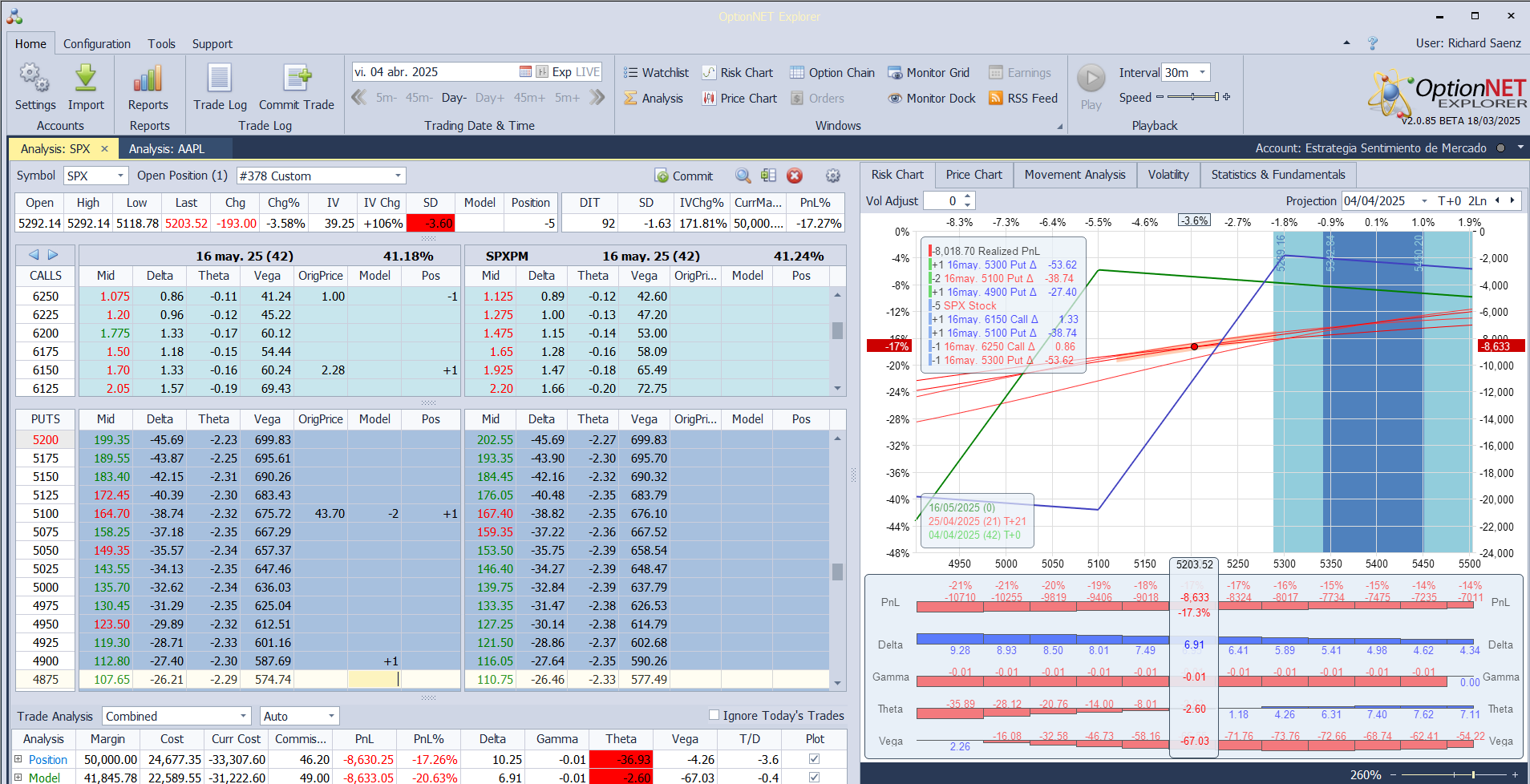Open the Open Position #378 Custom dropdown
The height and width of the screenshot is (784, 1530).
[x=398, y=176]
